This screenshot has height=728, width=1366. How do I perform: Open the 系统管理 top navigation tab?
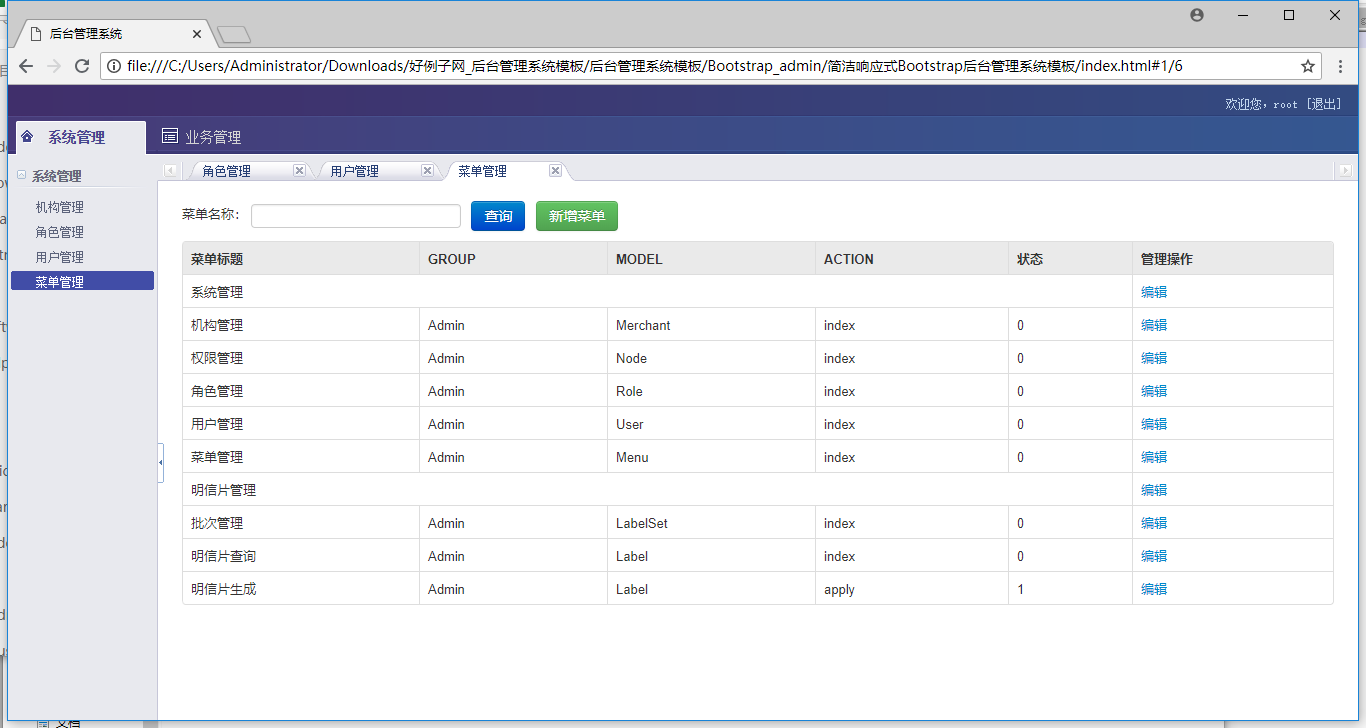81,137
